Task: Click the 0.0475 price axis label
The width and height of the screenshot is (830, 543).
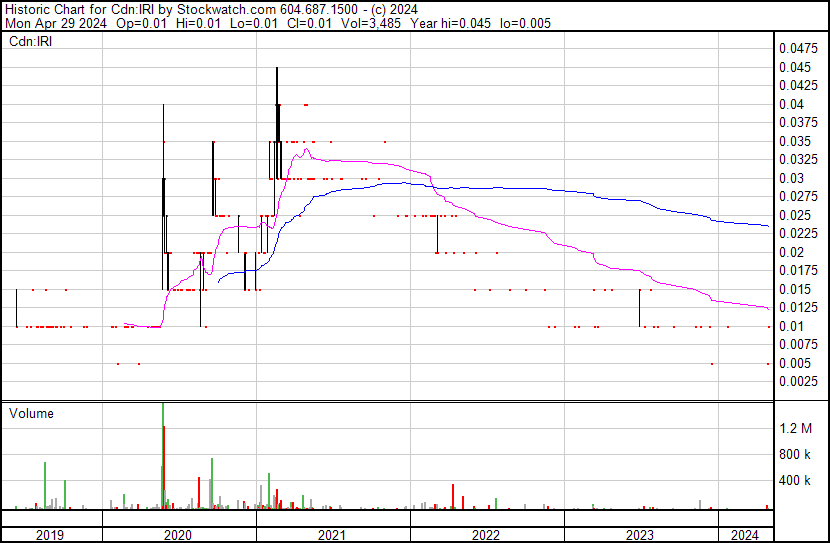Action: [798, 49]
